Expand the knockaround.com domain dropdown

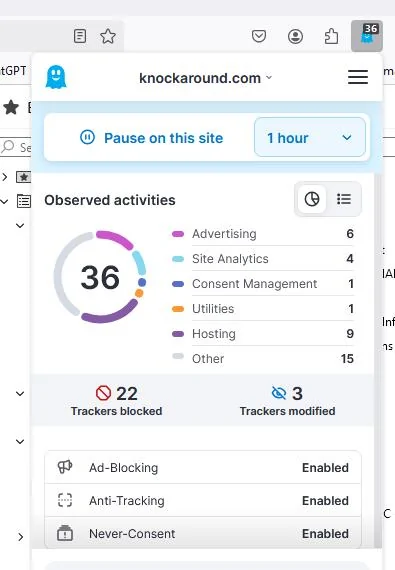269,77
